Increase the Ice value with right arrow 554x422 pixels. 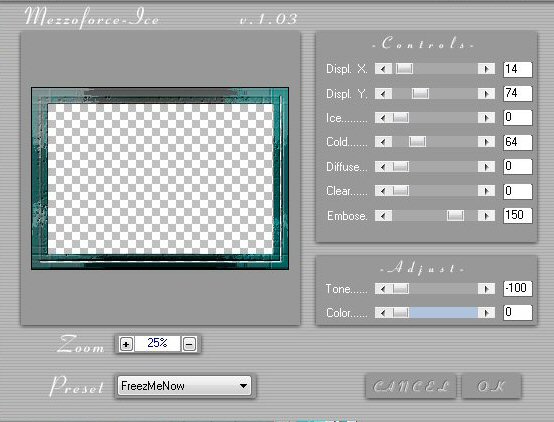point(486,118)
